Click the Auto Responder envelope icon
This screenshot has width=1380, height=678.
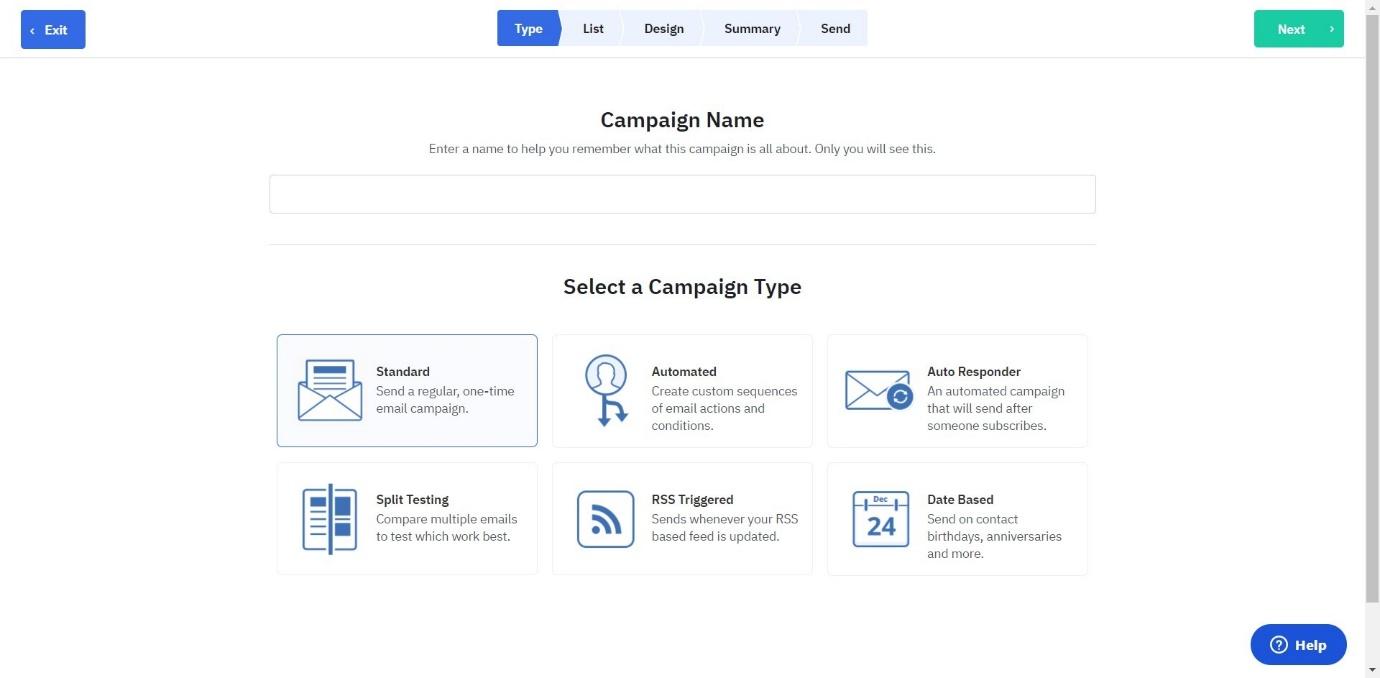click(879, 390)
